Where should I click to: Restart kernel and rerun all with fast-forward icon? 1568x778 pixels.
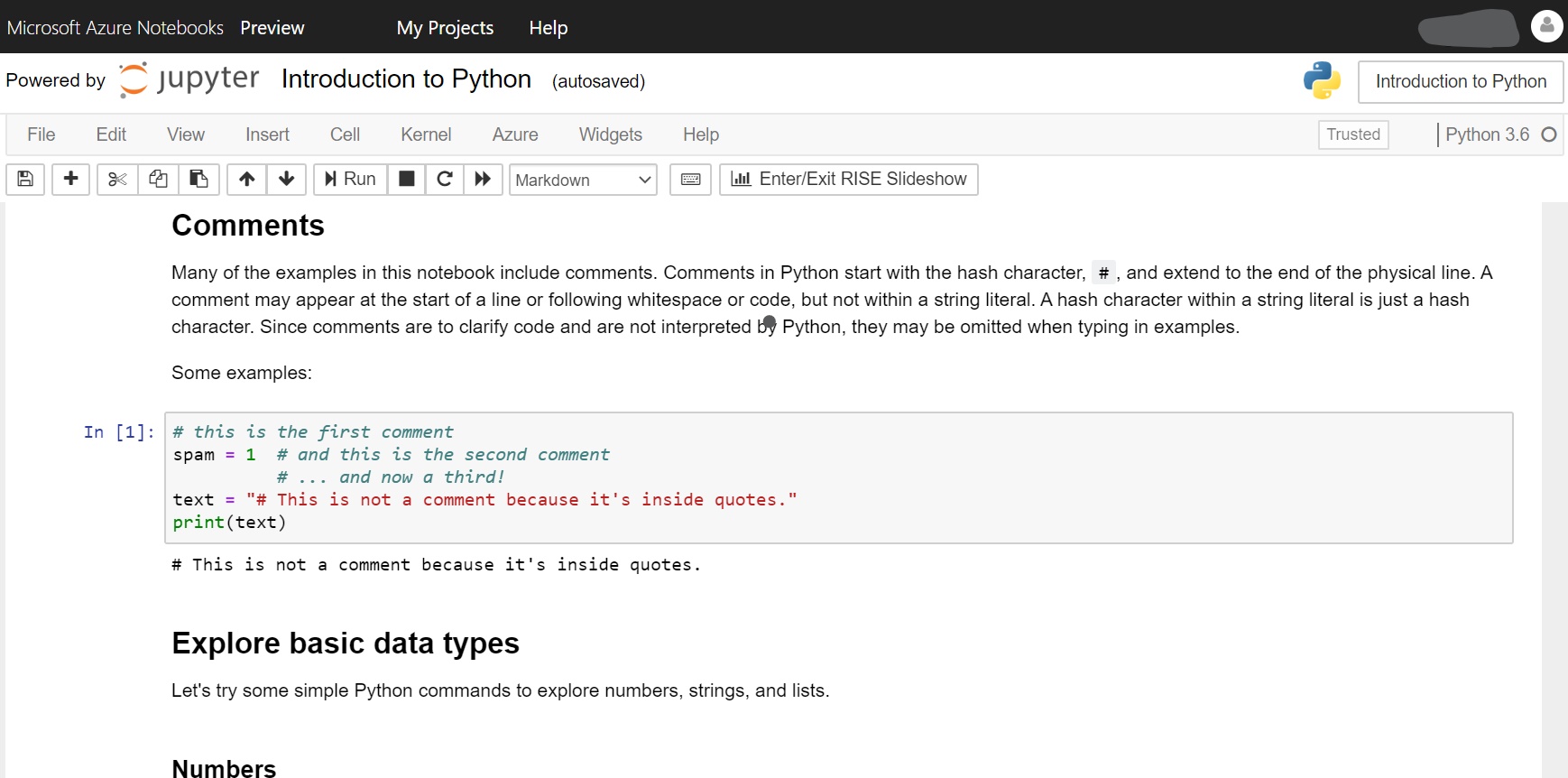[483, 179]
